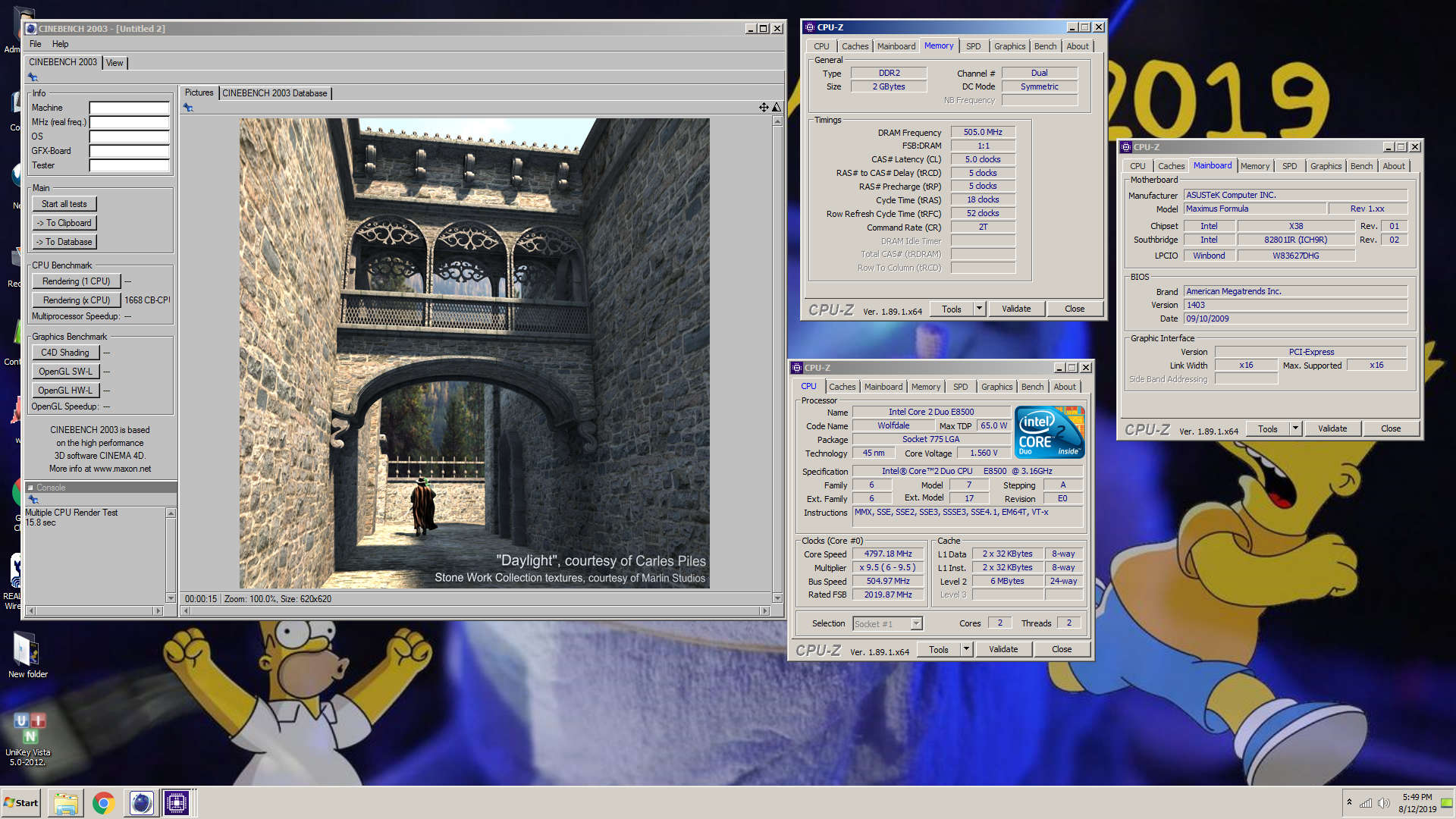1456x819 pixels.
Task: Open Graphics tab in Mainboard CPU-Z window
Action: point(1326,166)
